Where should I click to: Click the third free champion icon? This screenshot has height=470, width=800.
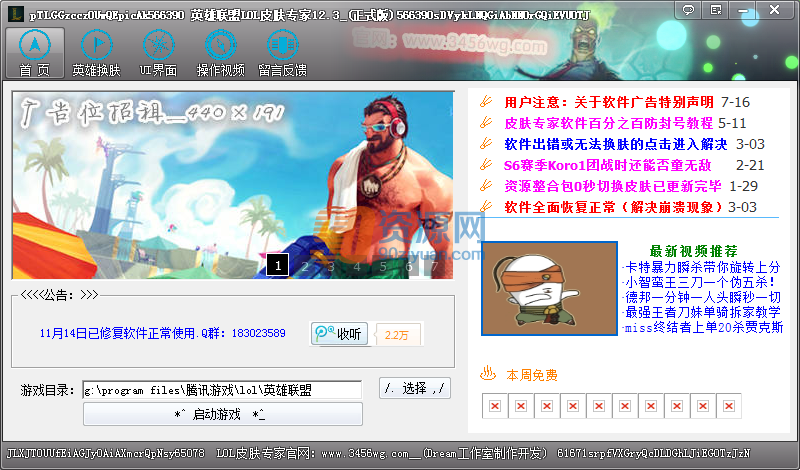coord(547,406)
